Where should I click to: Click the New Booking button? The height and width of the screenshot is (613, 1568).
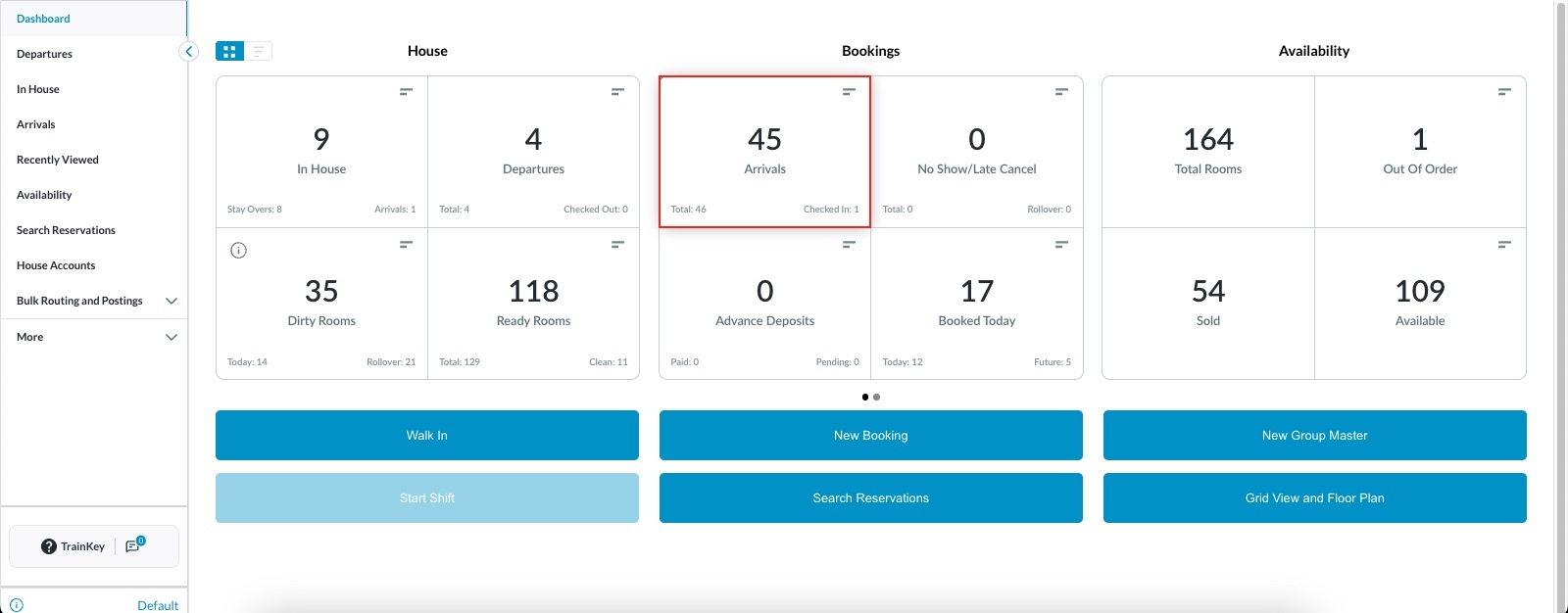pos(870,436)
